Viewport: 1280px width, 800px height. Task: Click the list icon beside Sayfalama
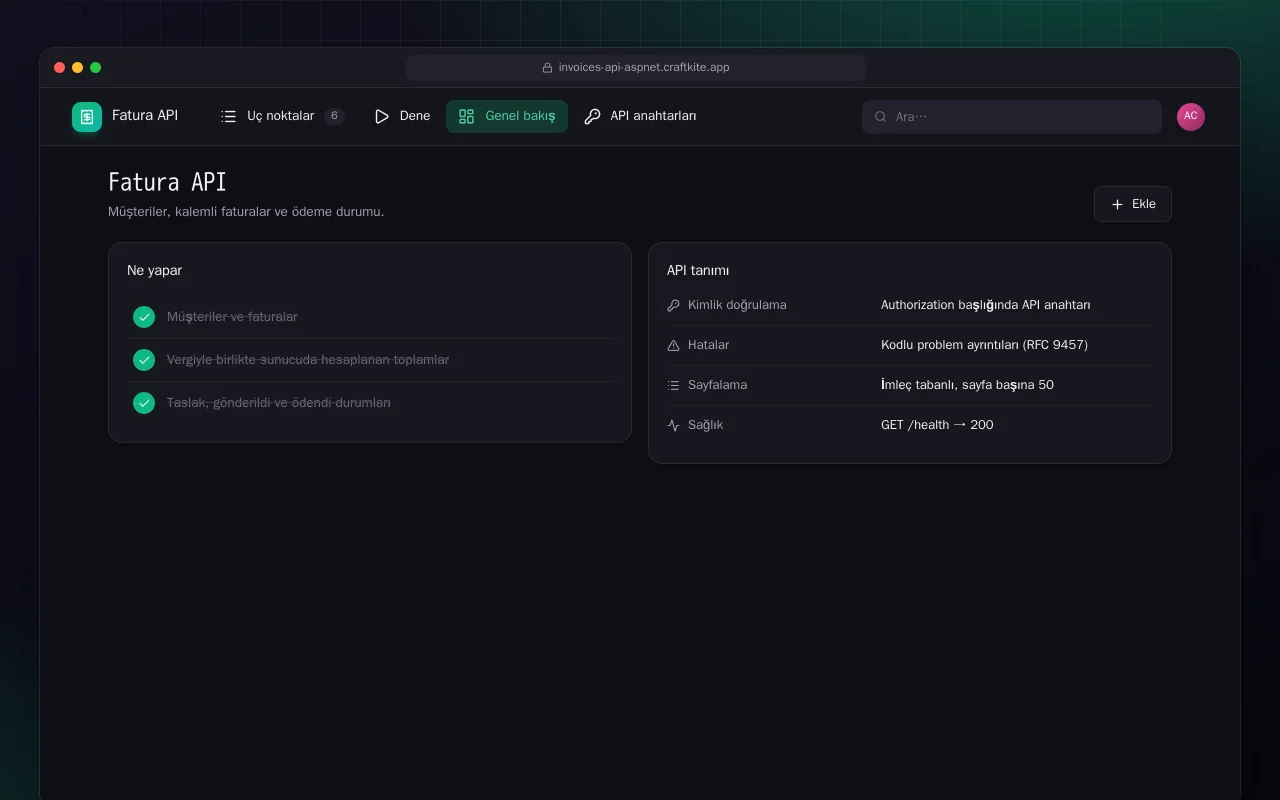[x=673, y=385]
